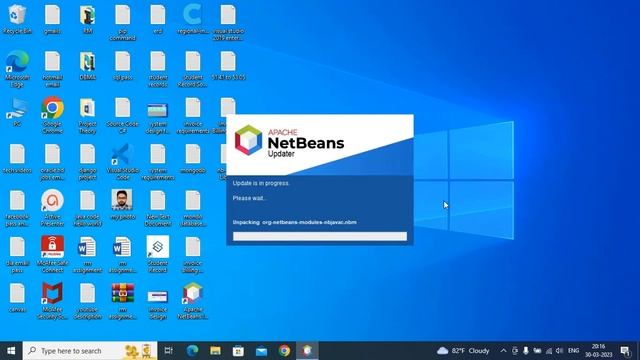Open the network signal tray icon

(x=549, y=351)
